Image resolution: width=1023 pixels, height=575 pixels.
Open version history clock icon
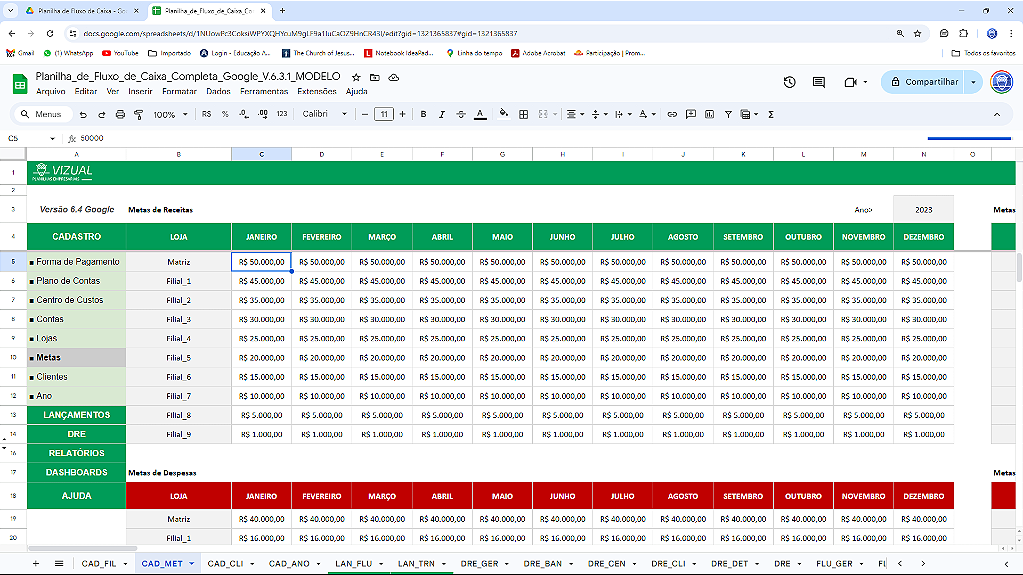789,82
